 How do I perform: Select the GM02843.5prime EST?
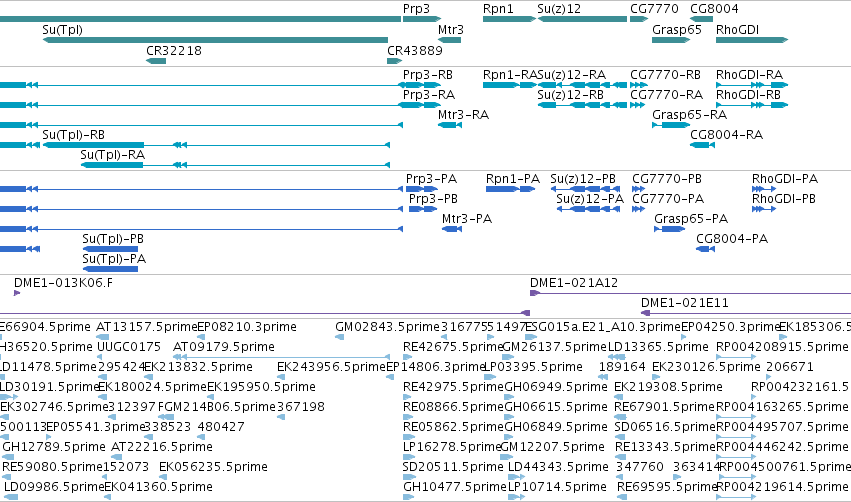point(340,337)
